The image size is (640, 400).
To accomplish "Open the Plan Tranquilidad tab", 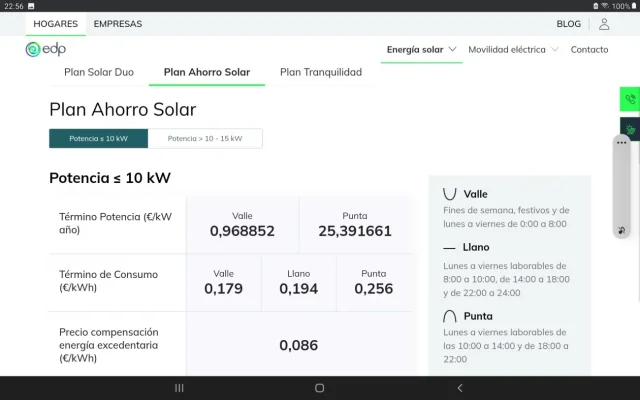I will (x=321, y=72).
